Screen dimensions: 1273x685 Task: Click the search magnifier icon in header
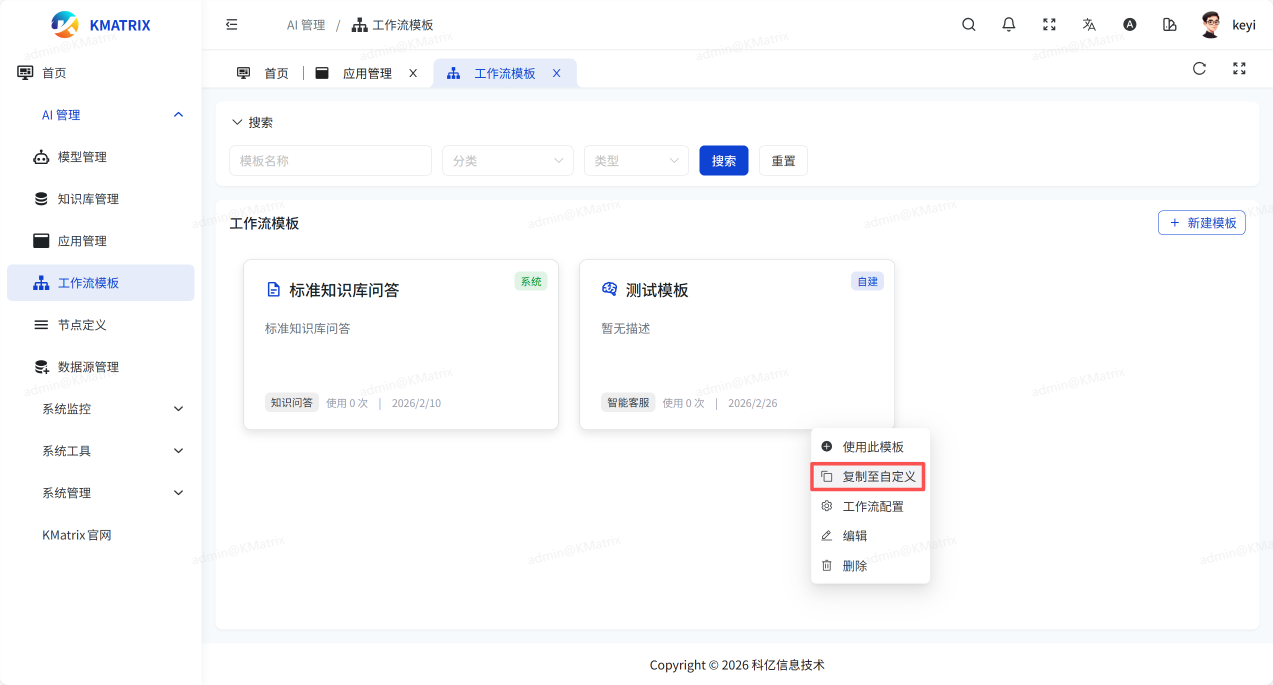point(968,25)
